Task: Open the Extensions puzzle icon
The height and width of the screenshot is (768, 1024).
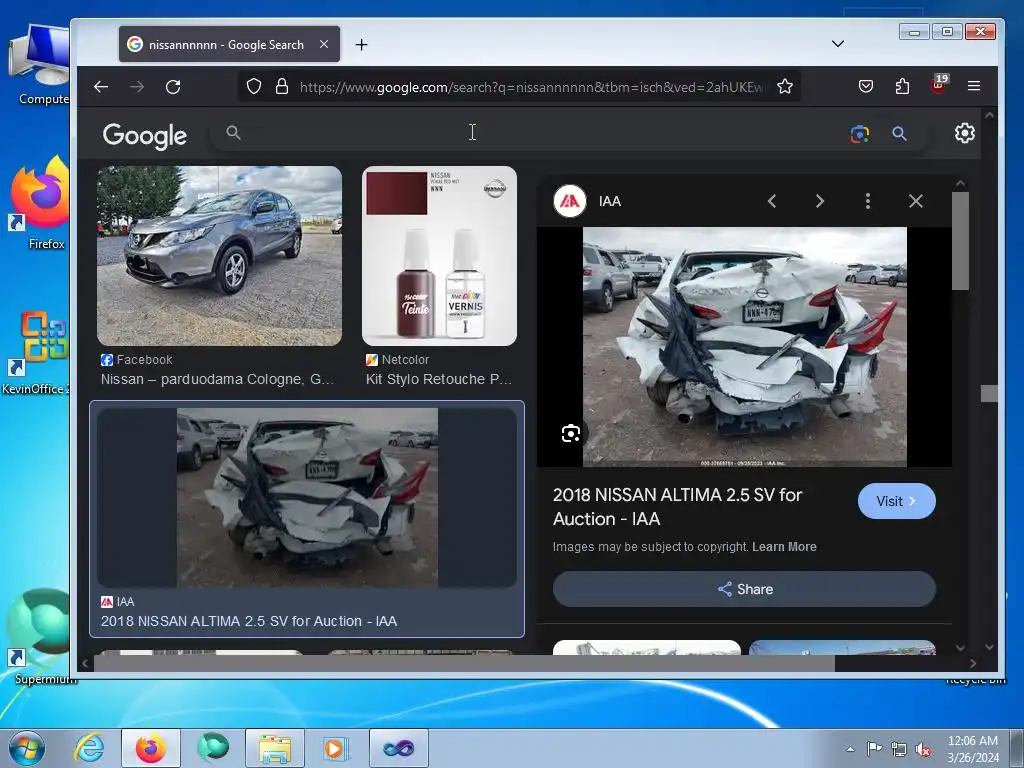Action: tap(902, 87)
